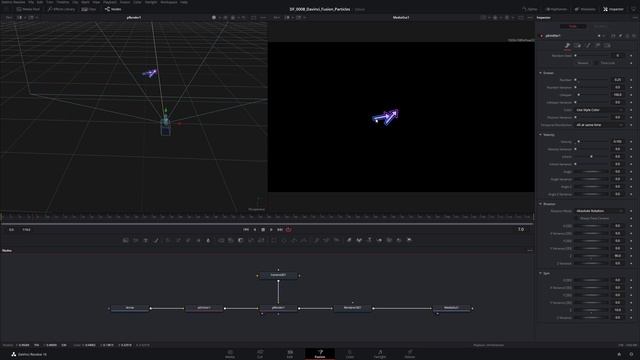Open the Controls tab icon in Inspector

[x=567, y=46]
